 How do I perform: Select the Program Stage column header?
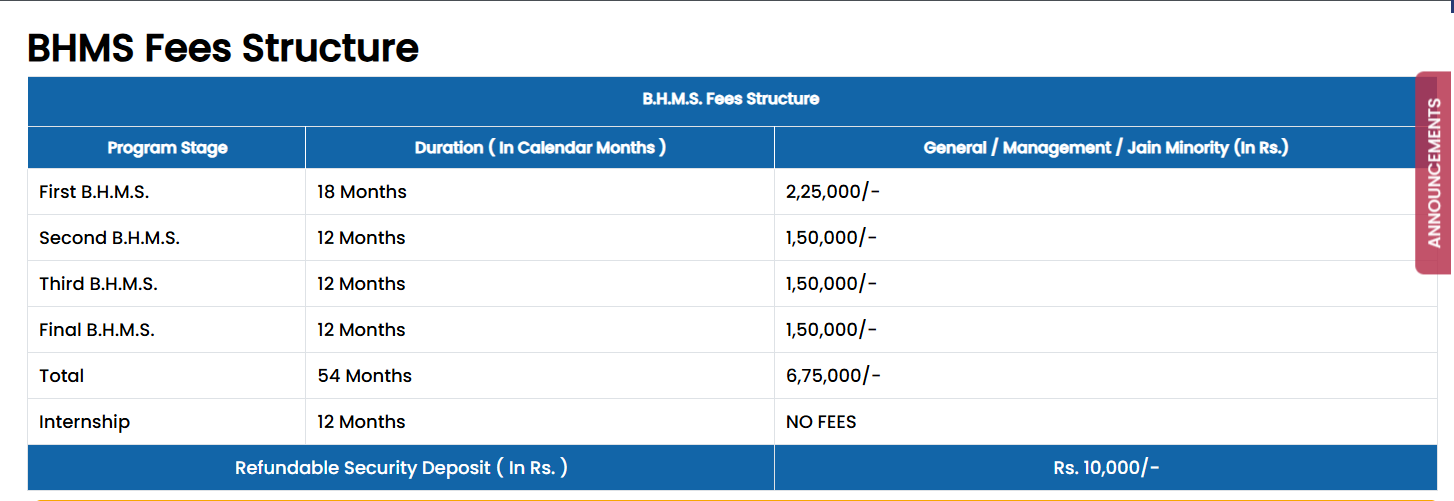[167, 148]
